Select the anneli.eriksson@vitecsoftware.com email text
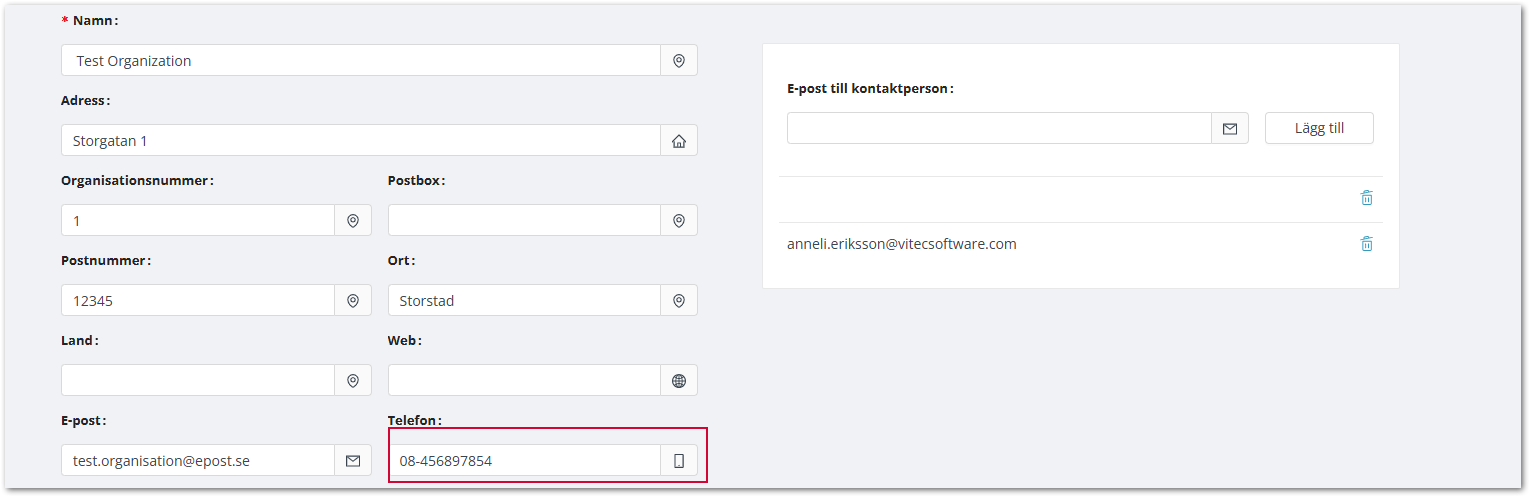This screenshot has height=497, width=1530. coord(902,243)
